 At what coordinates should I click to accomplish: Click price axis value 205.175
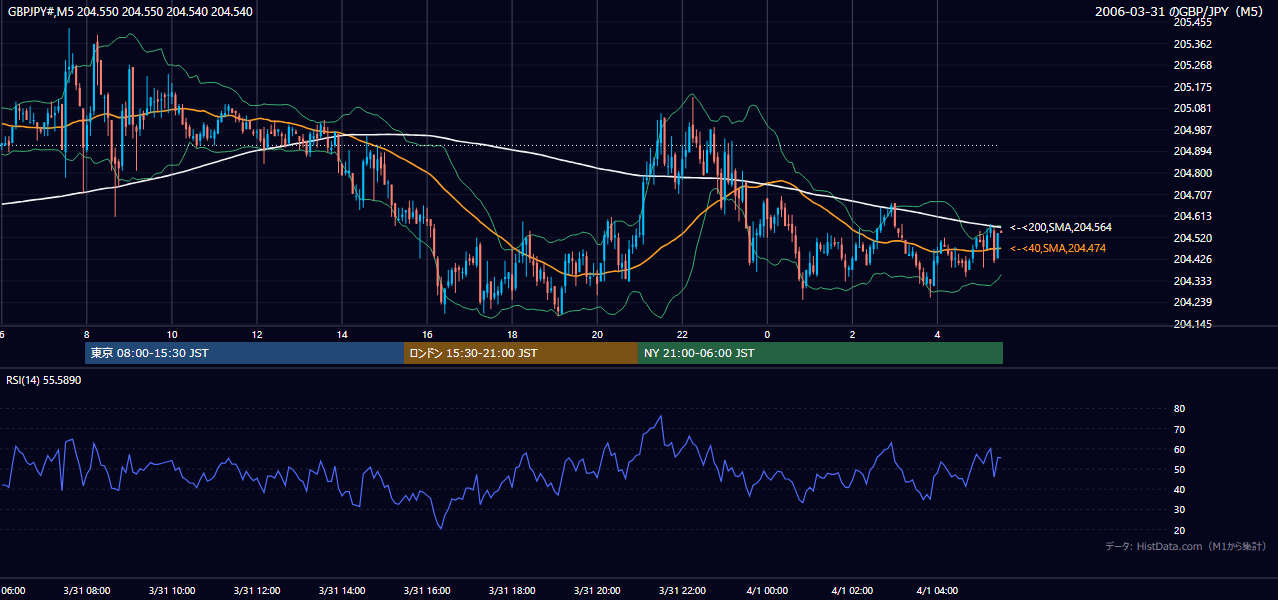coord(1192,87)
